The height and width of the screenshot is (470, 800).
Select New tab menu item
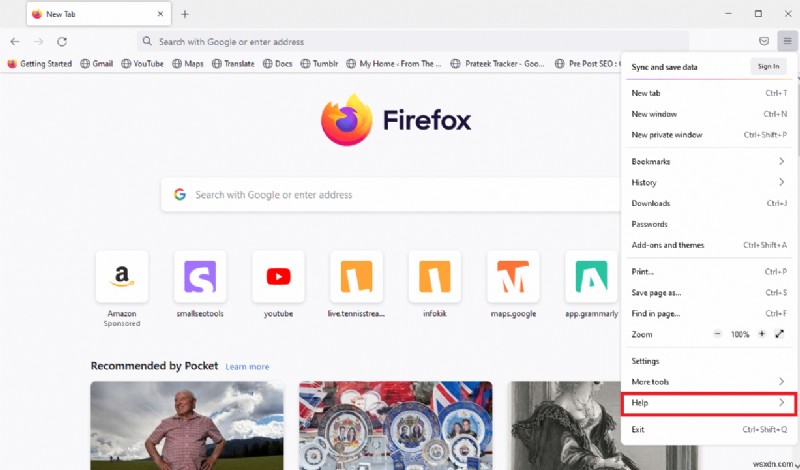(x=709, y=93)
